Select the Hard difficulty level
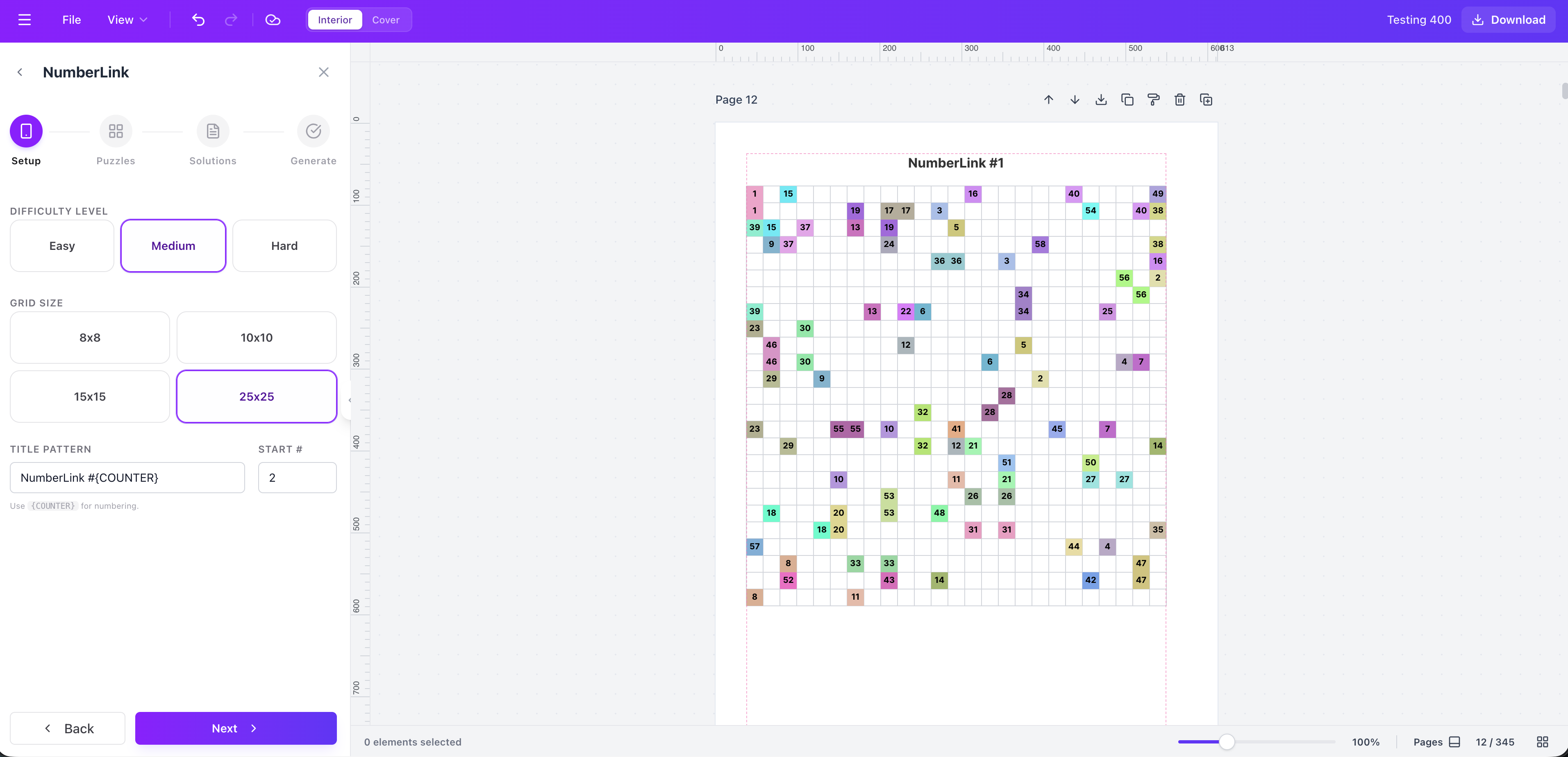Image resolution: width=1568 pixels, height=757 pixels. [284, 245]
